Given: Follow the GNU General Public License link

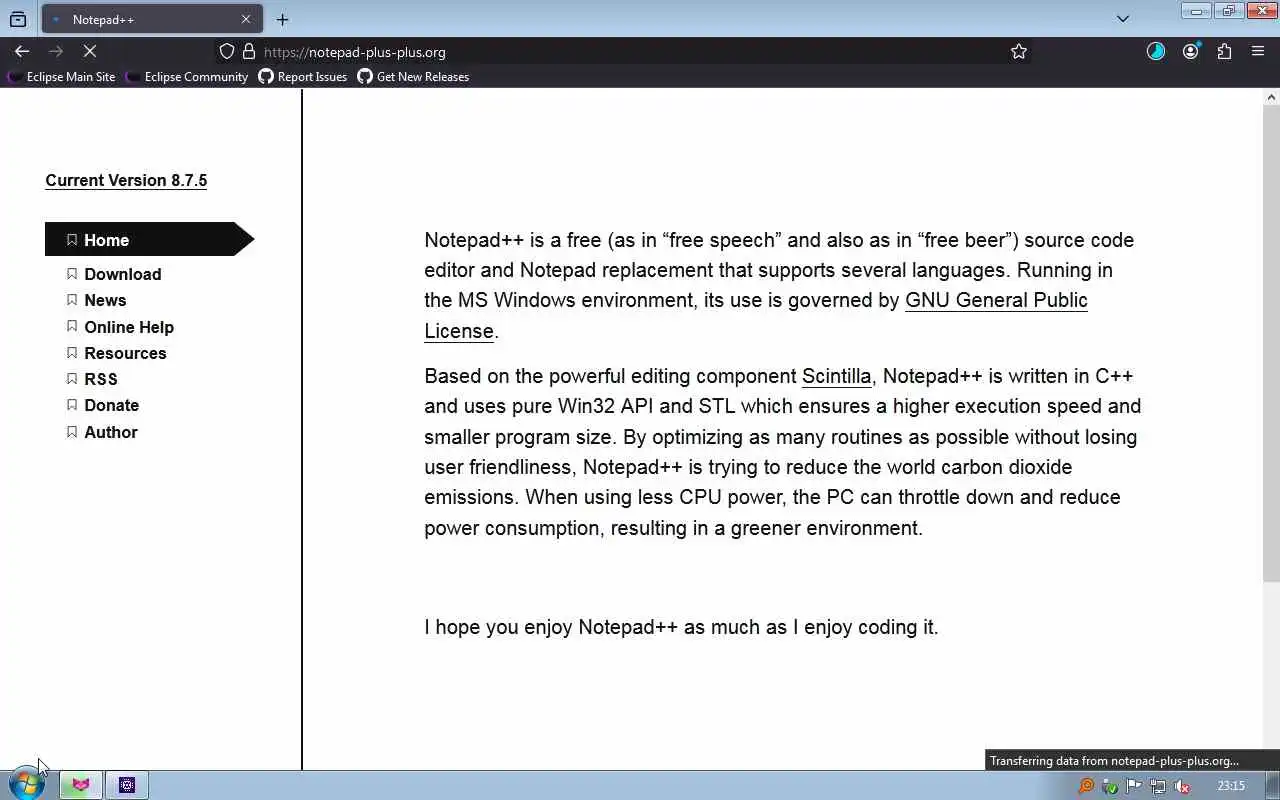Looking at the screenshot, I should point(996,300).
